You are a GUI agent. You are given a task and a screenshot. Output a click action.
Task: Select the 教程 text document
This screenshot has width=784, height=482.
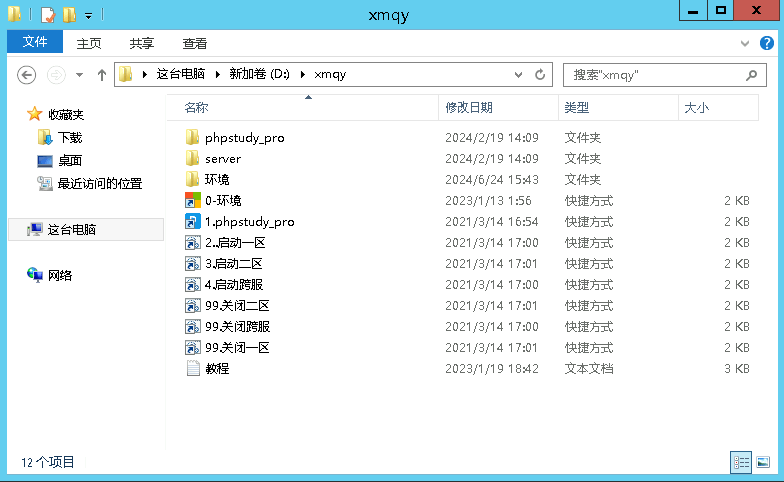(x=193, y=369)
